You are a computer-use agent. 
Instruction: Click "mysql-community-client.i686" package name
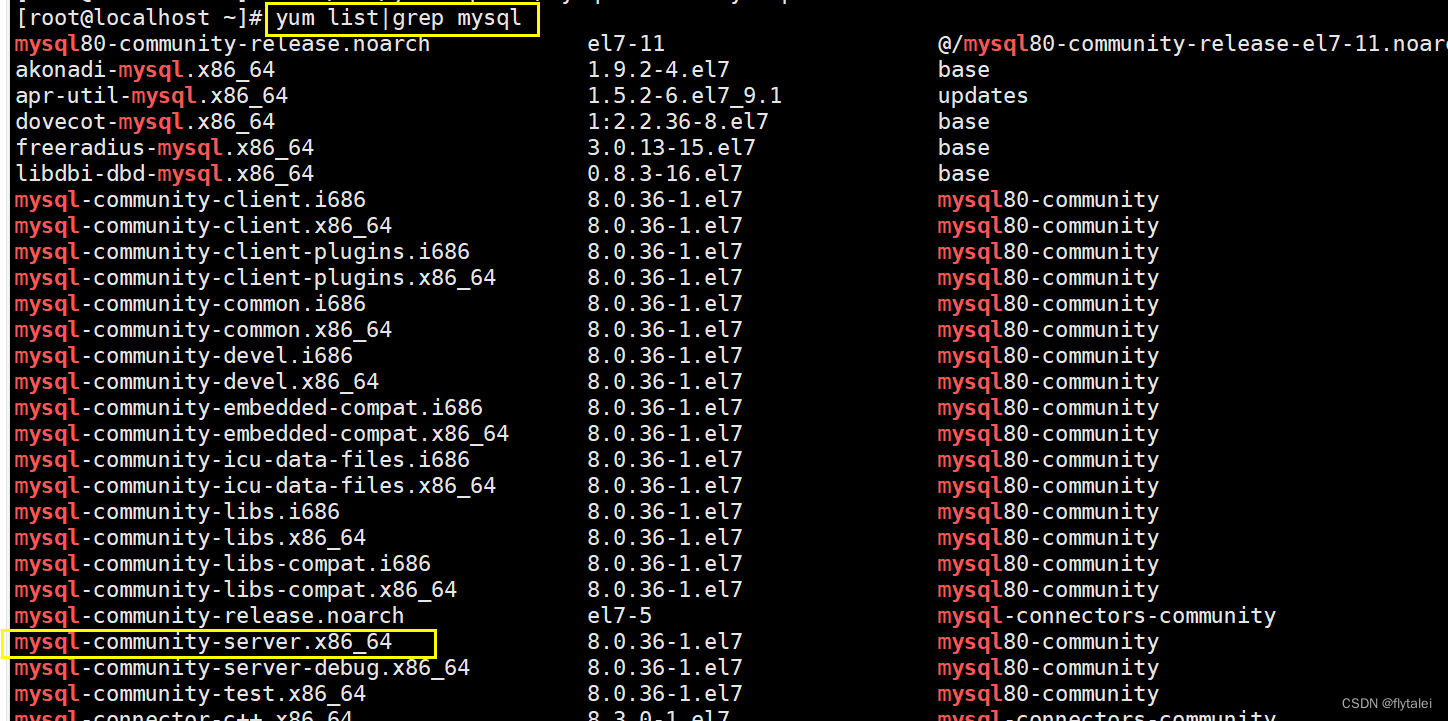(190, 200)
